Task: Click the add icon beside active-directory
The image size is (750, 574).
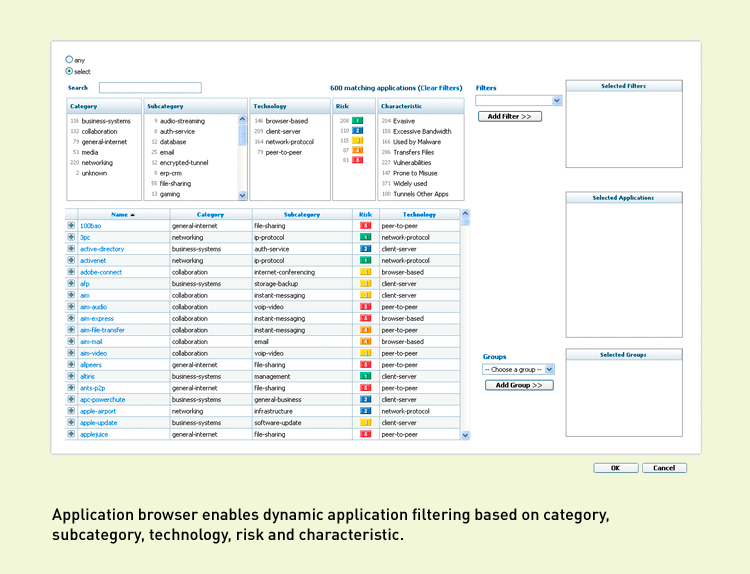Action: (71, 249)
